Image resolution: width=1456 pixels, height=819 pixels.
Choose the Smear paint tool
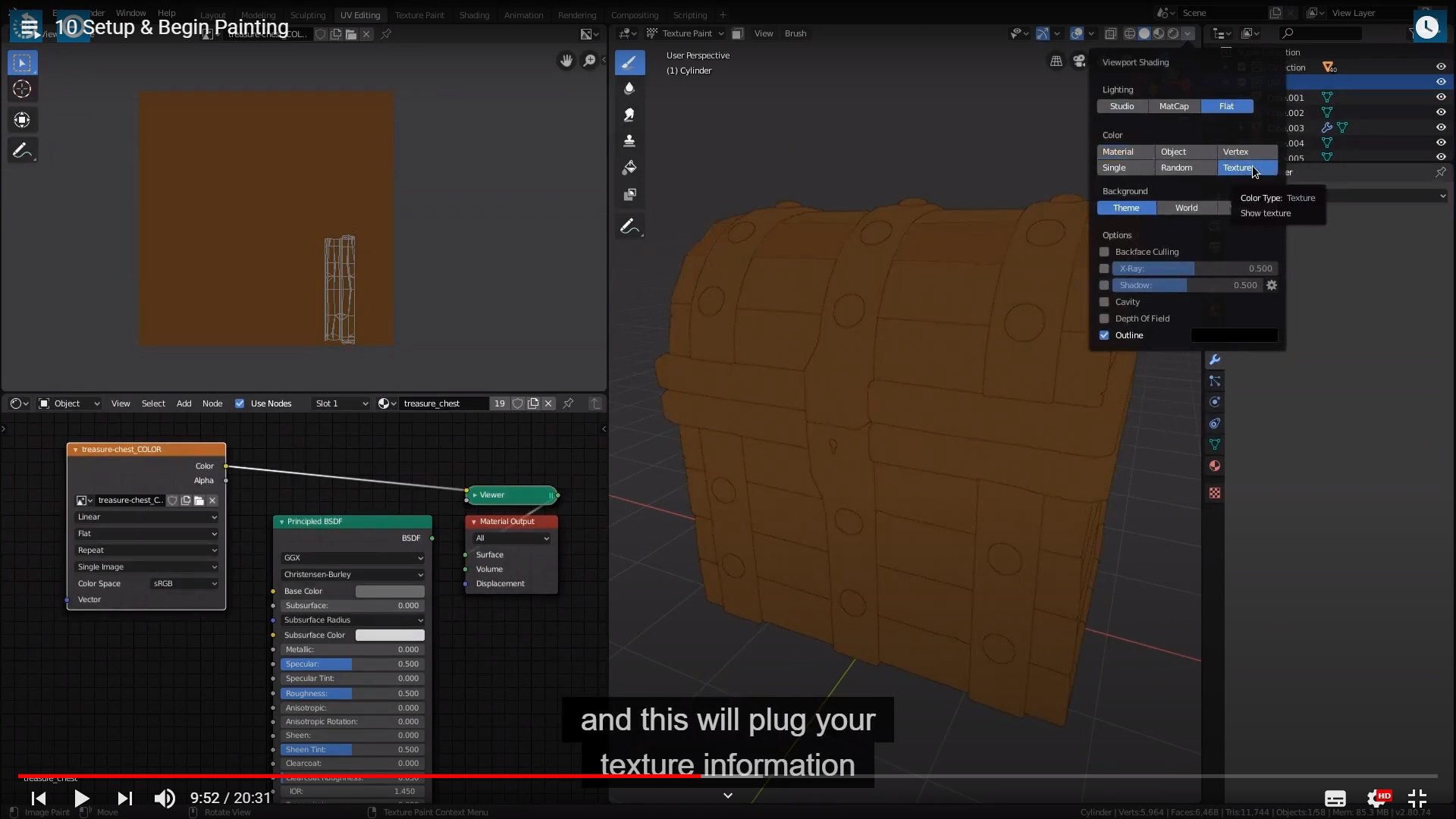[629, 115]
